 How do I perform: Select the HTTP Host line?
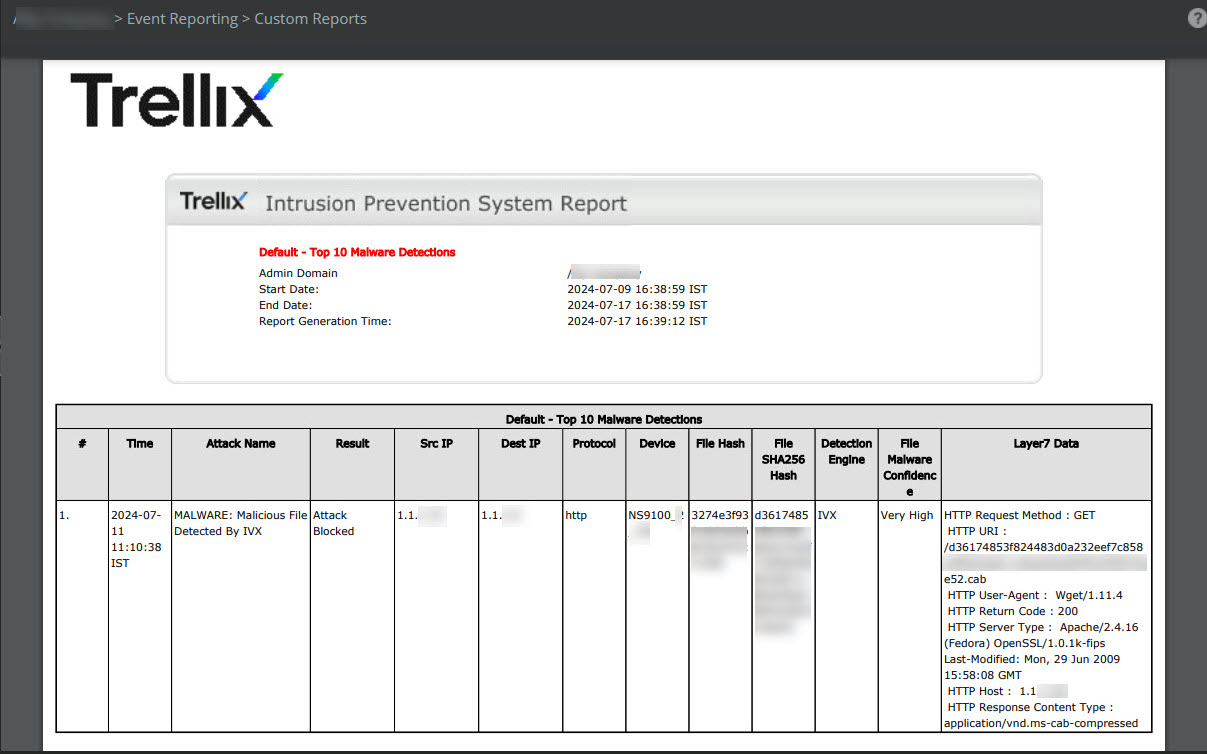click(1007, 691)
